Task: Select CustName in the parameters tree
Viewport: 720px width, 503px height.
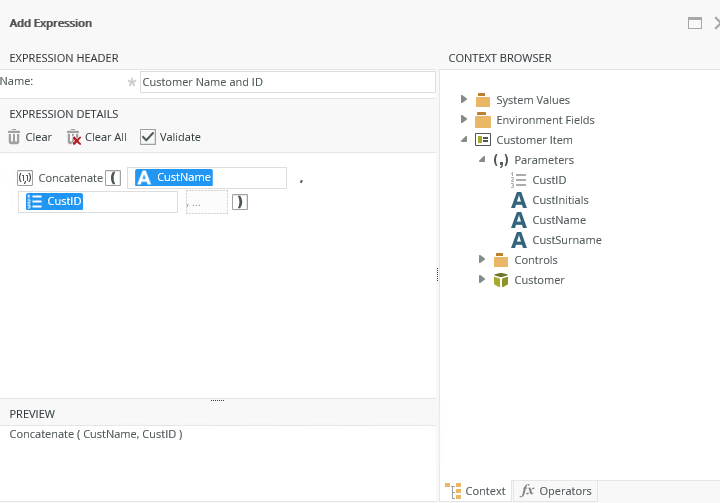Action: (559, 220)
